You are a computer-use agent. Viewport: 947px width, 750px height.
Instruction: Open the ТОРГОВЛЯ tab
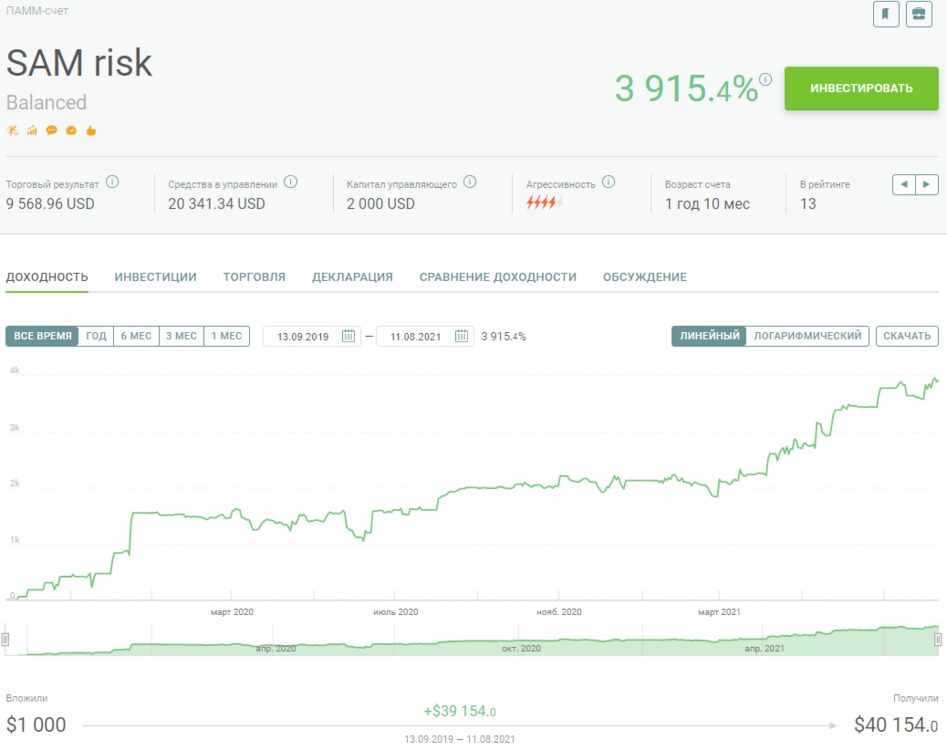point(254,277)
